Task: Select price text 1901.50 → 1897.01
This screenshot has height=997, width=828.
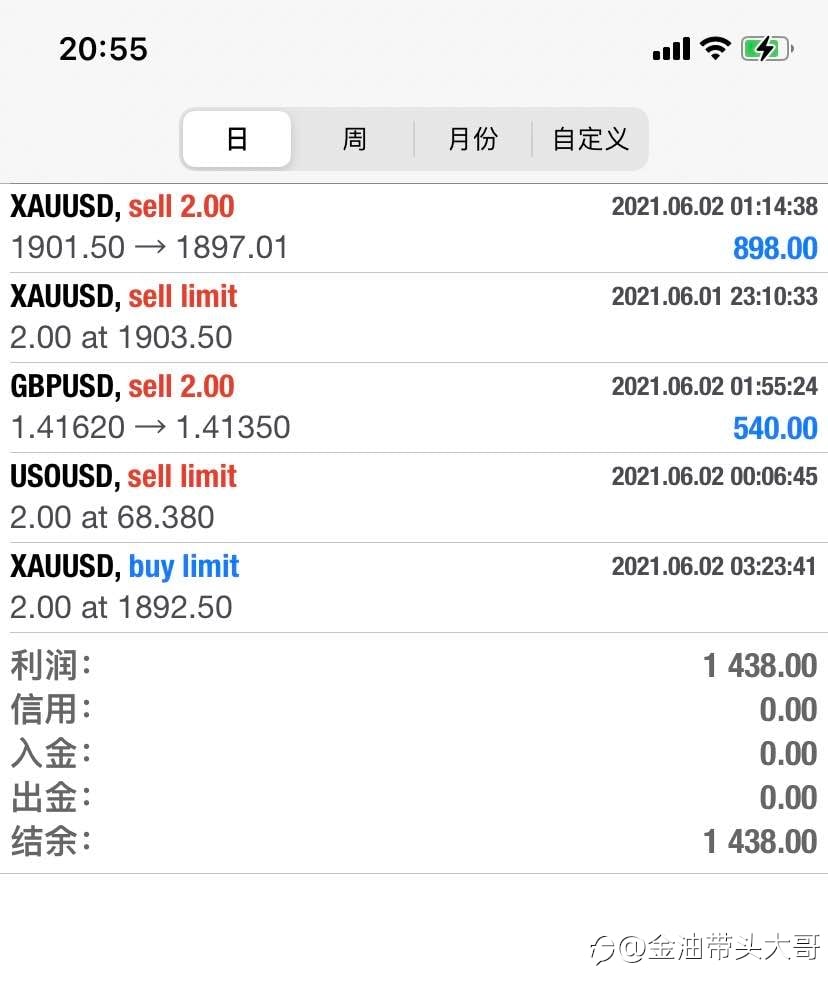Action: click(x=150, y=247)
